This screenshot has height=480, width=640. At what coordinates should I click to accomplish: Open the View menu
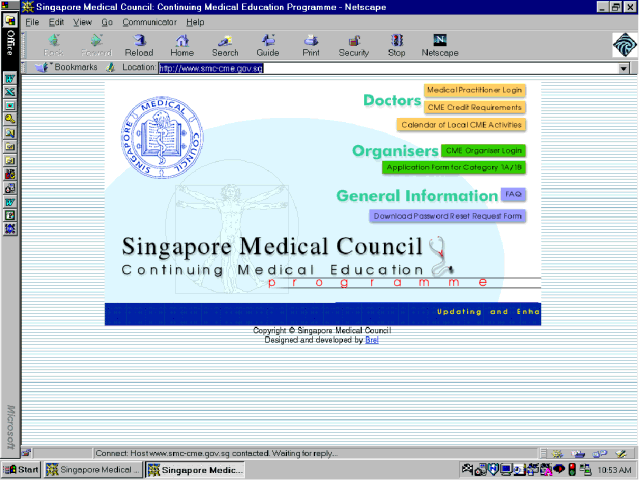click(82, 22)
